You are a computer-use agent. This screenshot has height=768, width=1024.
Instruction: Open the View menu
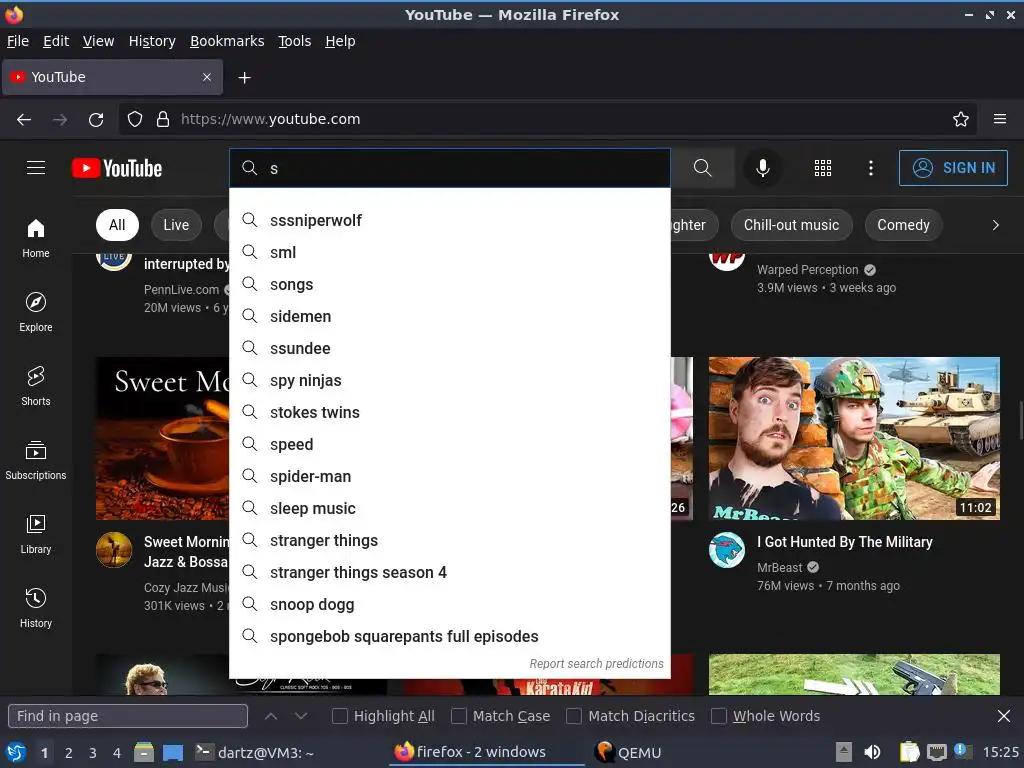click(x=98, y=41)
